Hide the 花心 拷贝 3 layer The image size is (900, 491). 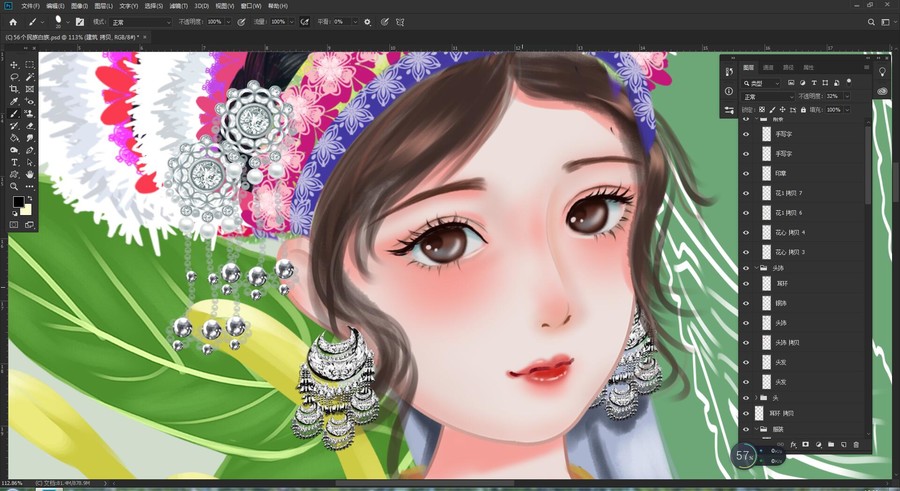tap(746, 252)
